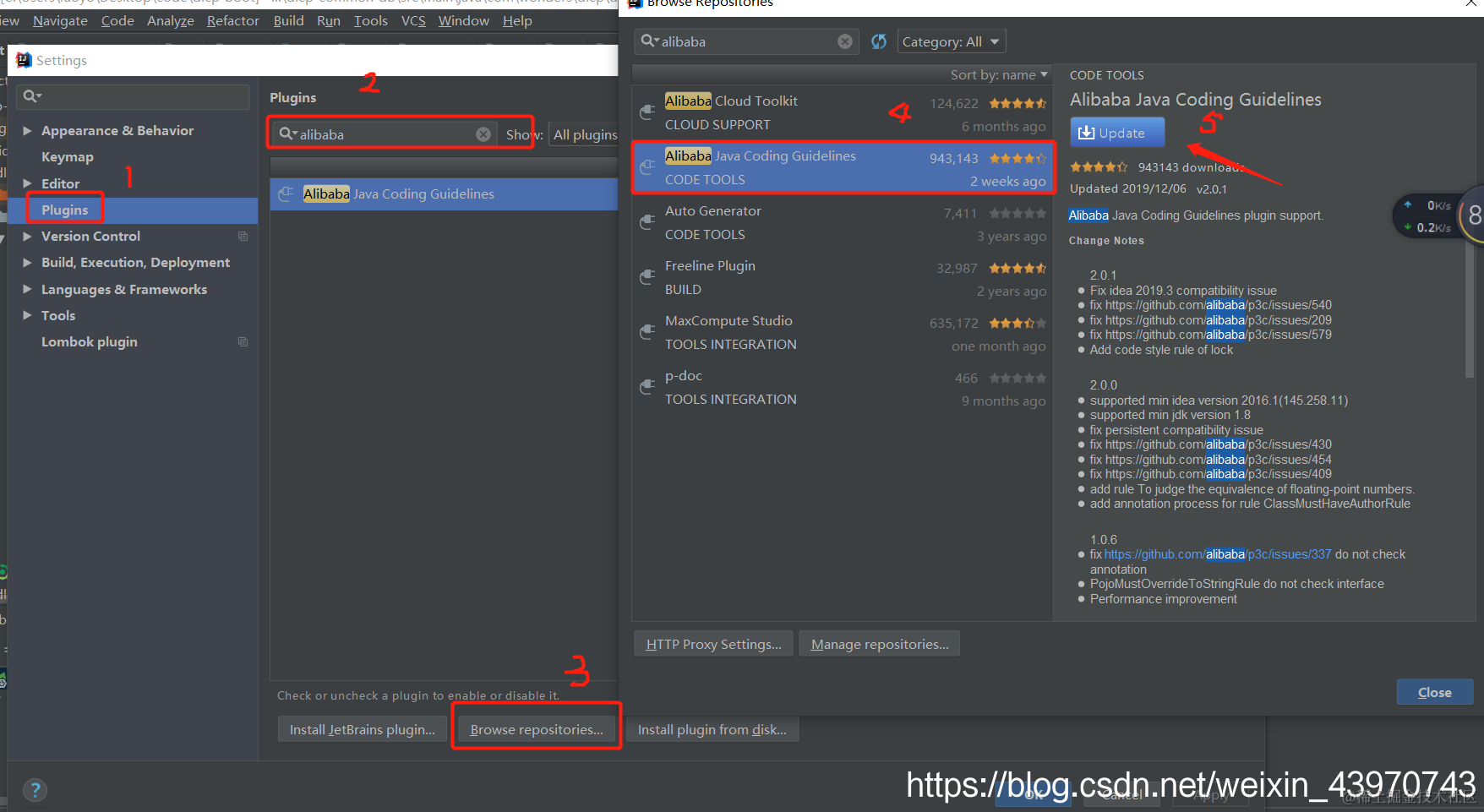Select MaxCompute Studio repository row

tap(843, 332)
